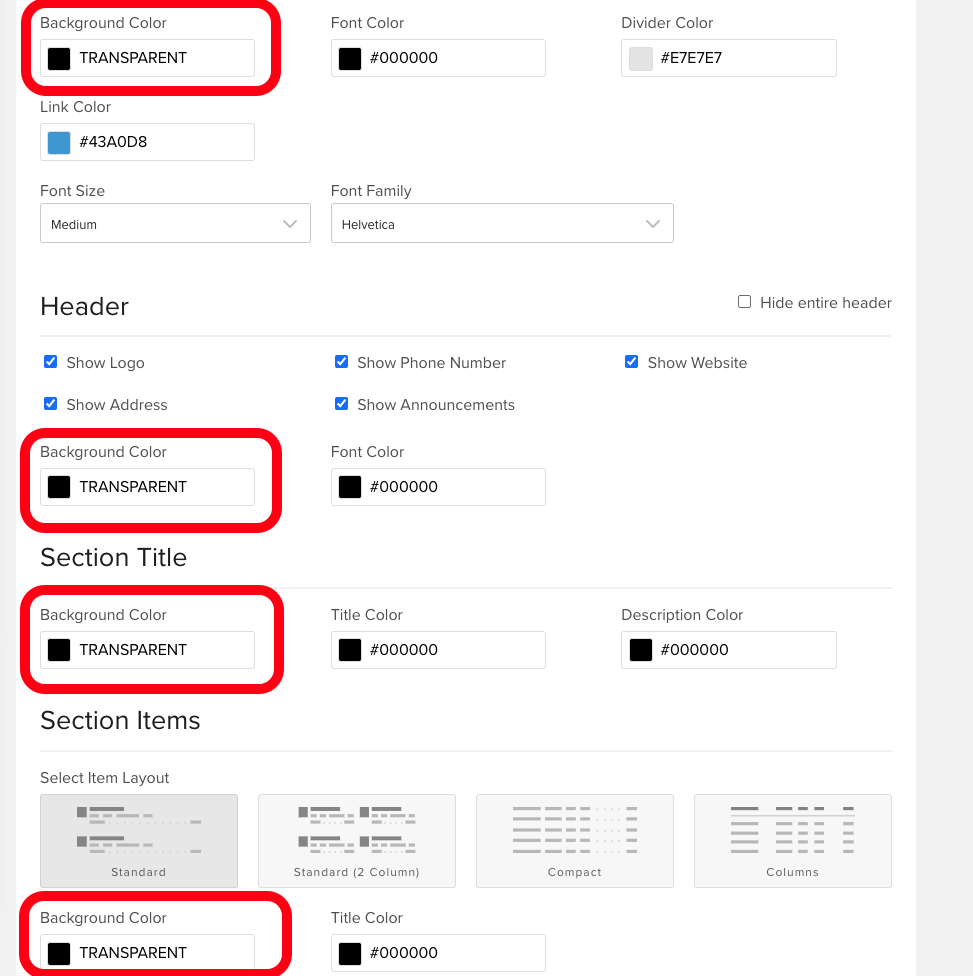
Task: Toggle the Show Phone Number checkbox
Action: [341, 362]
